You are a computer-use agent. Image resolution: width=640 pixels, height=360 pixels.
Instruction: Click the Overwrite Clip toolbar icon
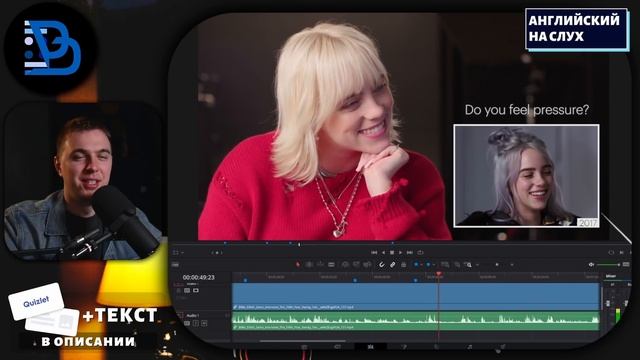point(356,264)
